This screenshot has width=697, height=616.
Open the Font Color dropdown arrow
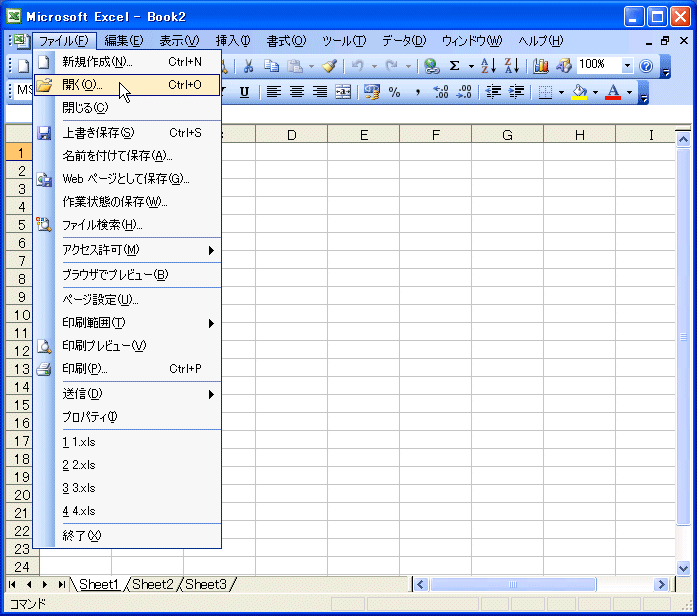(x=629, y=92)
